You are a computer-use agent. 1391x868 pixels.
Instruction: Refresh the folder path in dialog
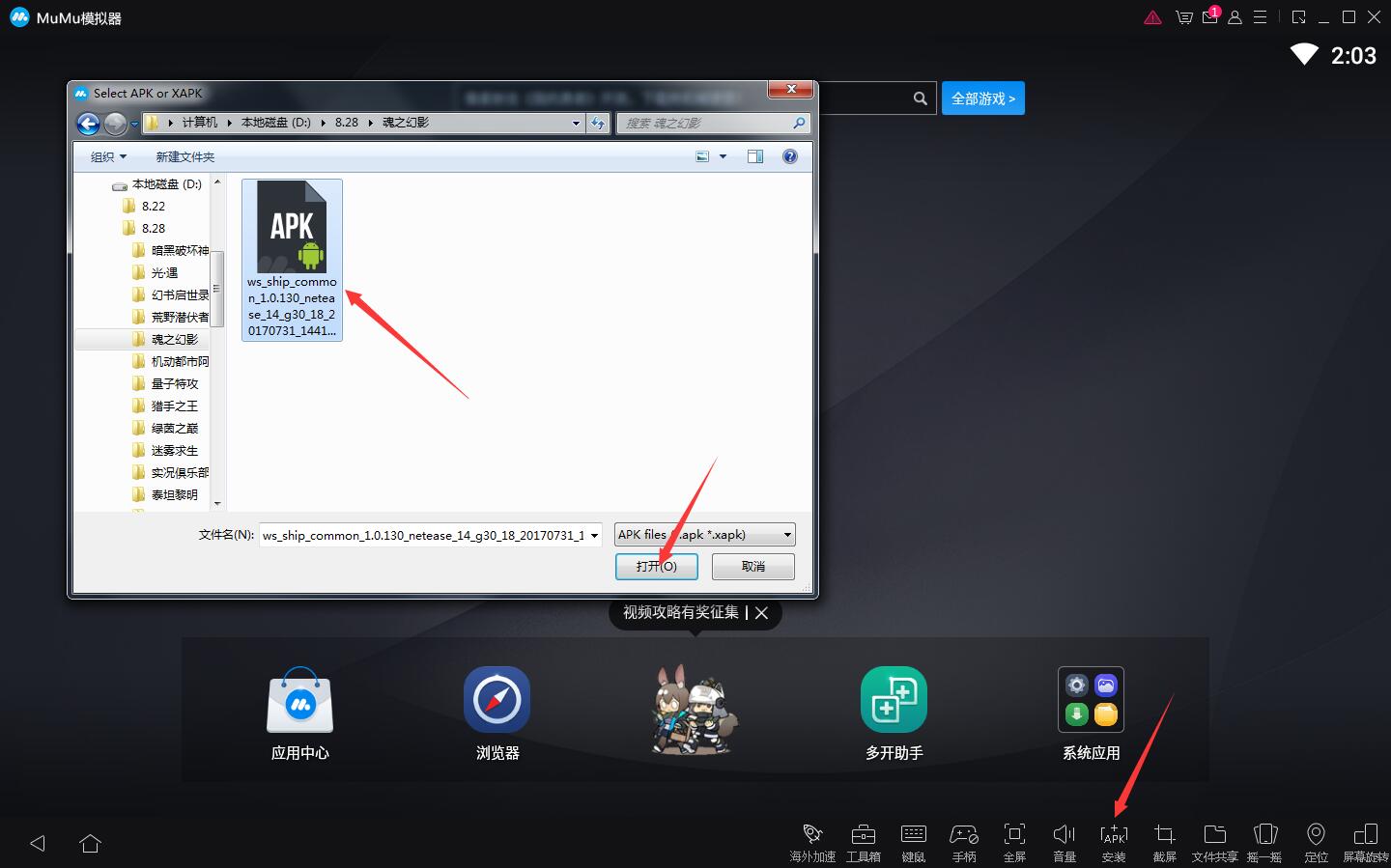coord(598,123)
